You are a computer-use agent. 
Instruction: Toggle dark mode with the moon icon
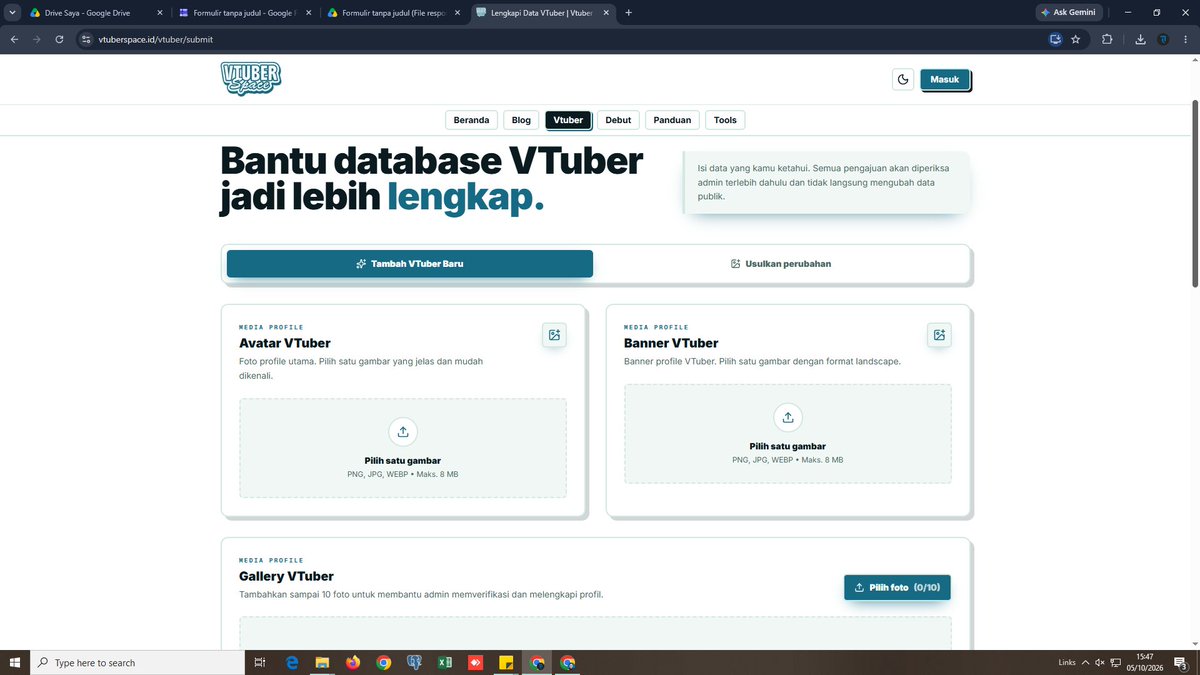(903, 79)
